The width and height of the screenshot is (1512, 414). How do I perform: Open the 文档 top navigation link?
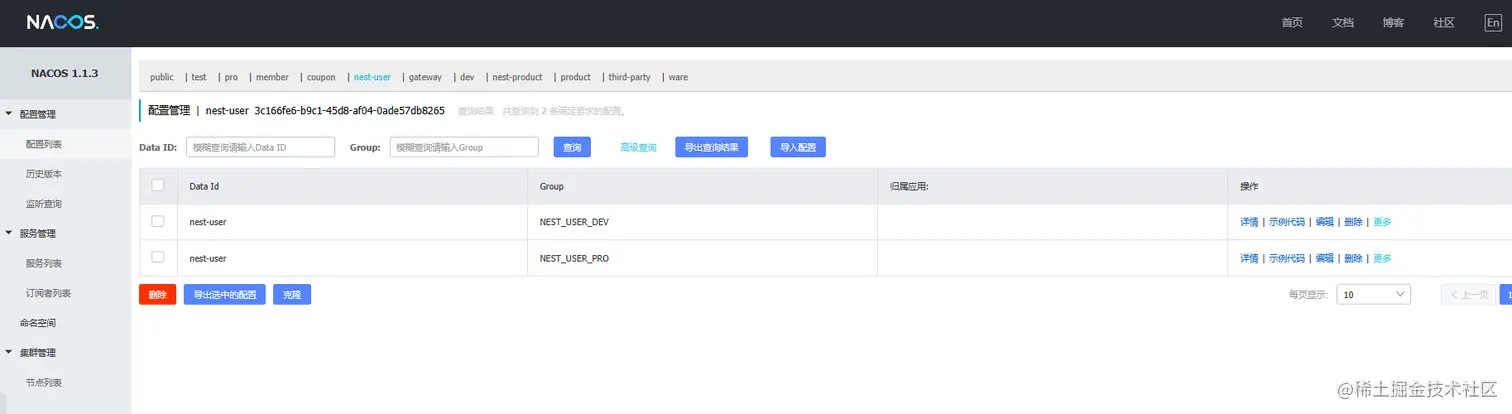tap(1343, 23)
